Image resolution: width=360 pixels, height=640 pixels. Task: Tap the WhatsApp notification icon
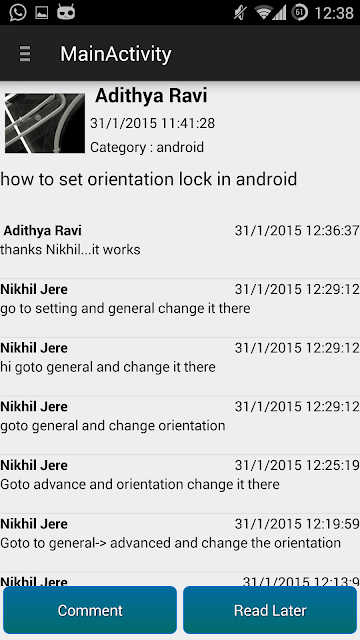click(x=18, y=12)
